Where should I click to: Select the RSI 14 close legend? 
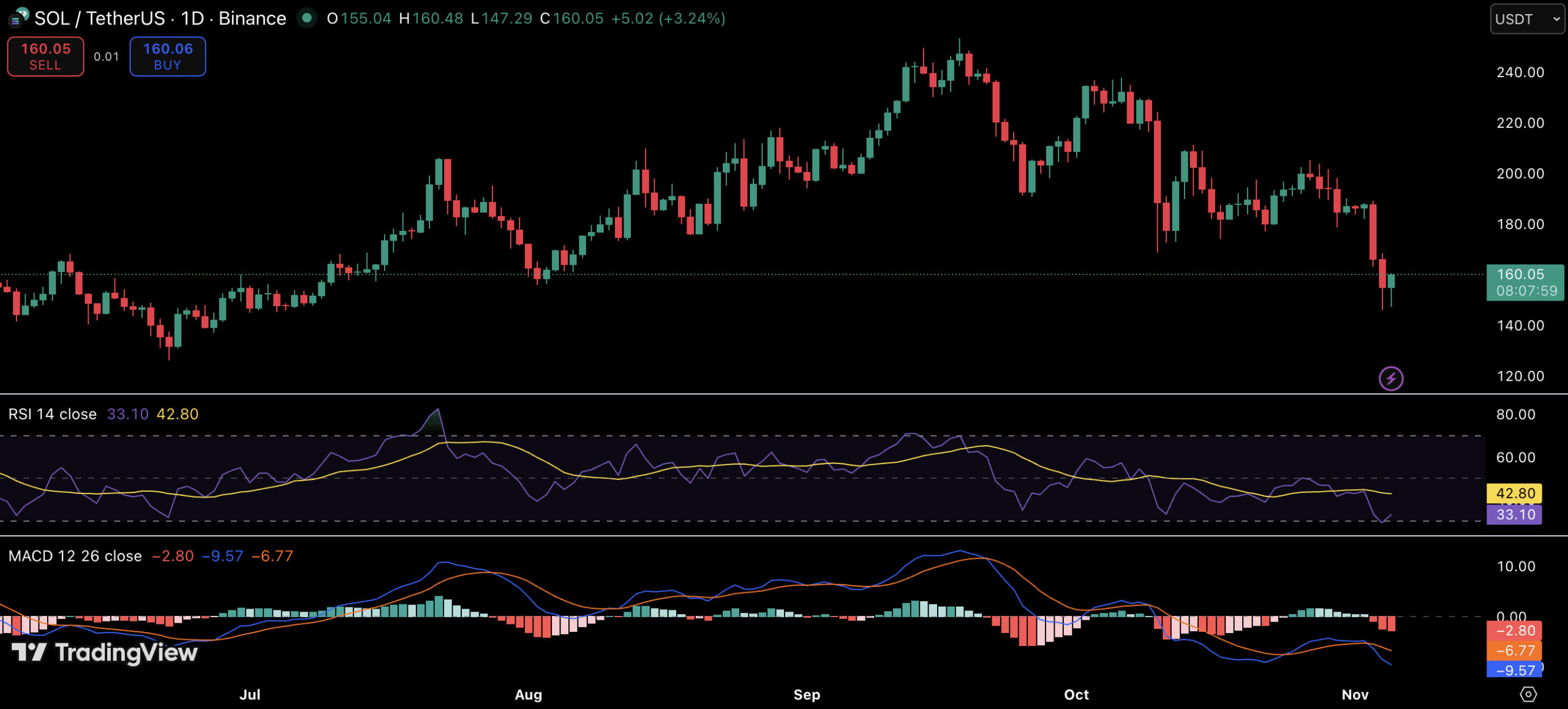[x=53, y=415]
